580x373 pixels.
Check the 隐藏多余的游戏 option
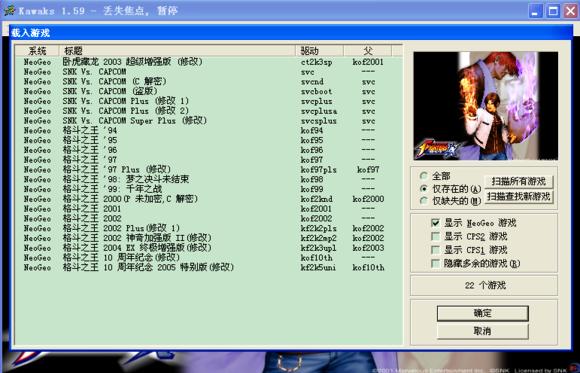(435, 263)
